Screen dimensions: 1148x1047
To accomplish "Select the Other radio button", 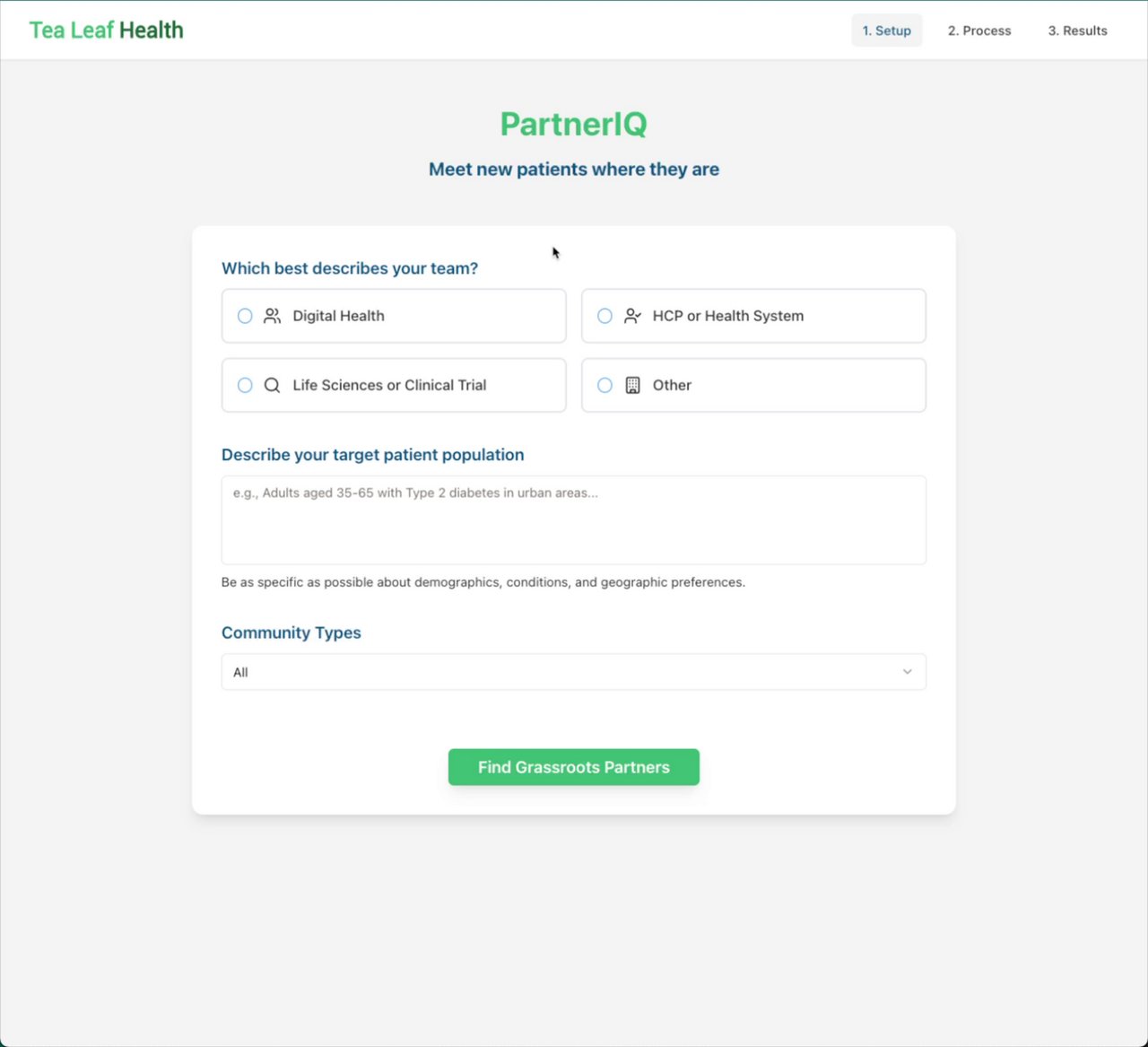I will [604, 385].
